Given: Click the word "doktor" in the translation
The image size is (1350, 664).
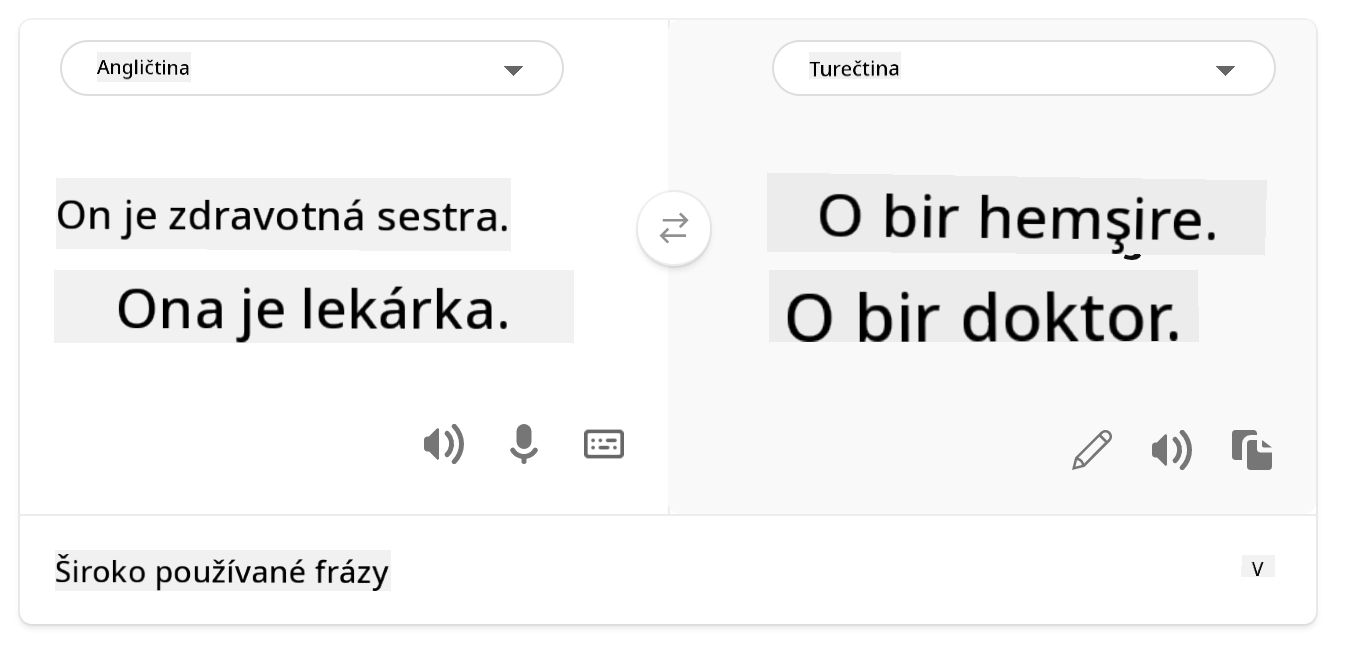Looking at the screenshot, I should [1070, 318].
